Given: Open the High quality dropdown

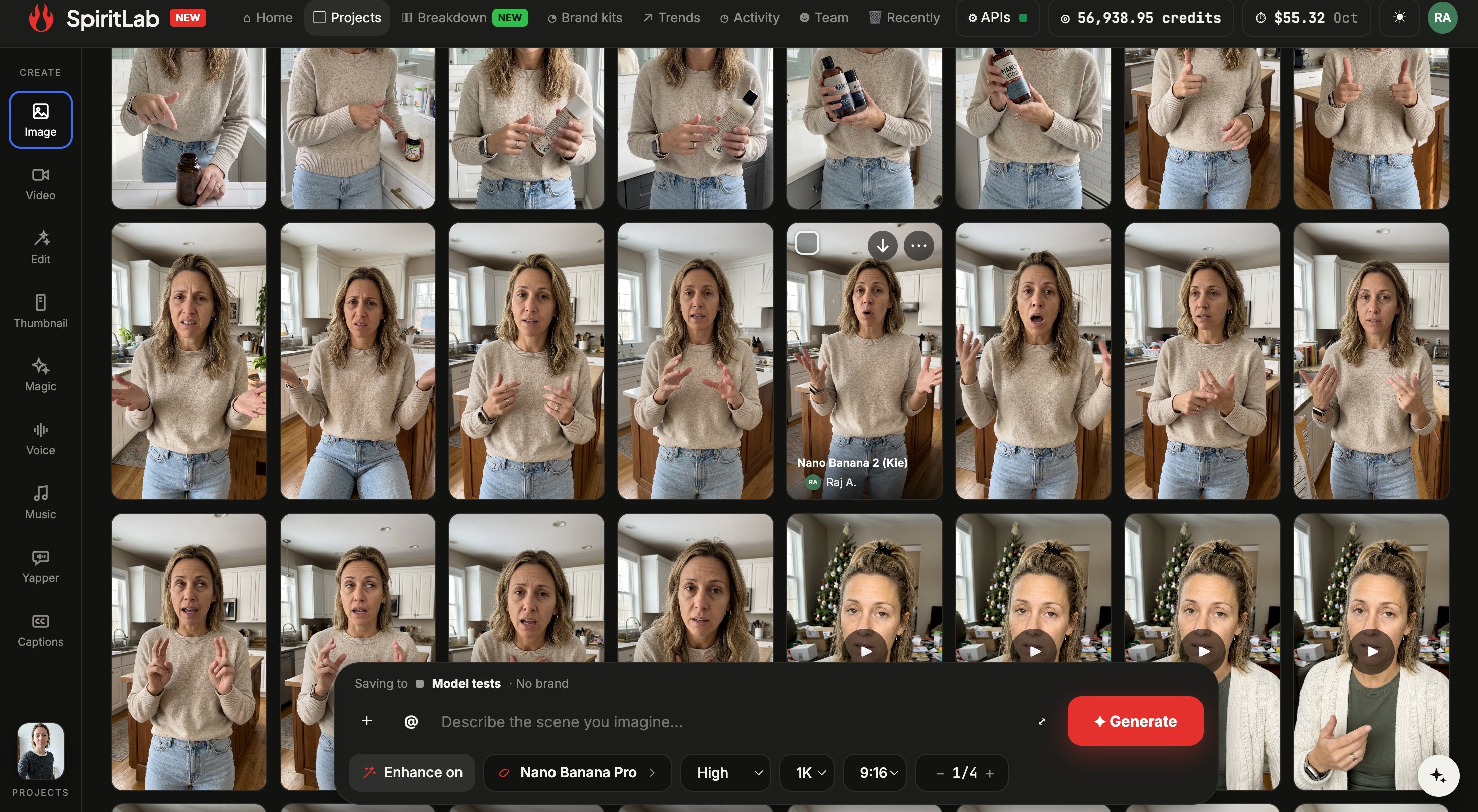Looking at the screenshot, I should 725,772.
